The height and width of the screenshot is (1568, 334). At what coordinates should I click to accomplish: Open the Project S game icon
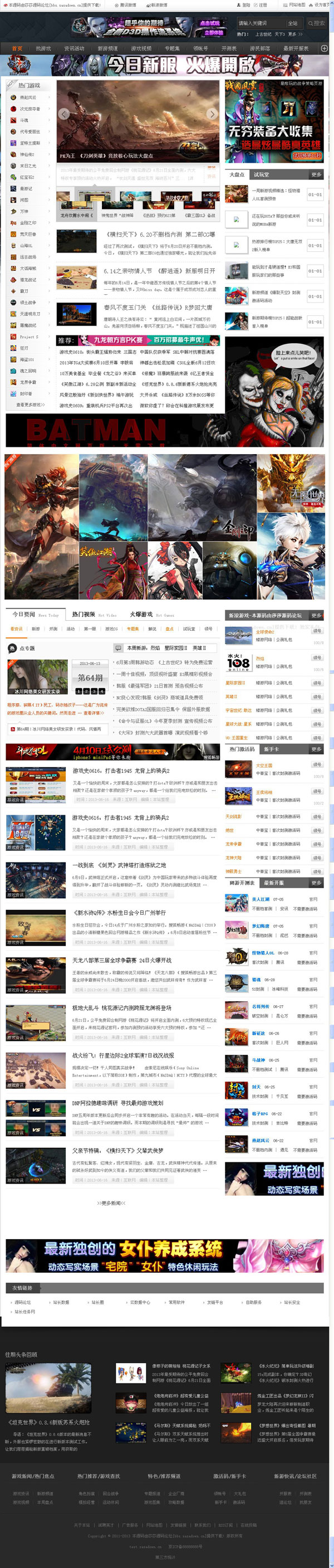click(x=13, y=337)
